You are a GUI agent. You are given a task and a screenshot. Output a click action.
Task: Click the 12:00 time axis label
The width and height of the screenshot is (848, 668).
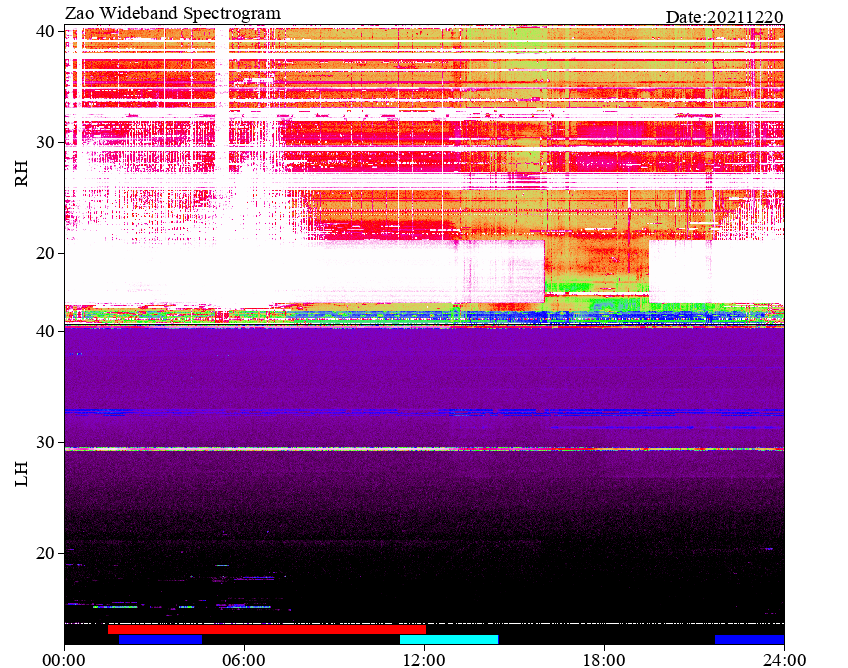[424, 660]
